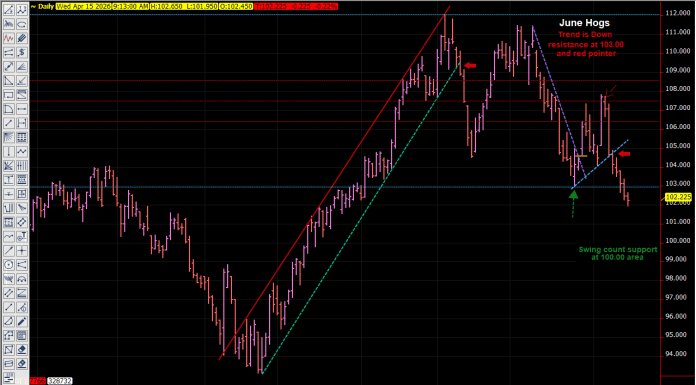This screenshot has height=385, width=696.
Task: Select the pencil freehand drawing tool
Action: [22, 322]
